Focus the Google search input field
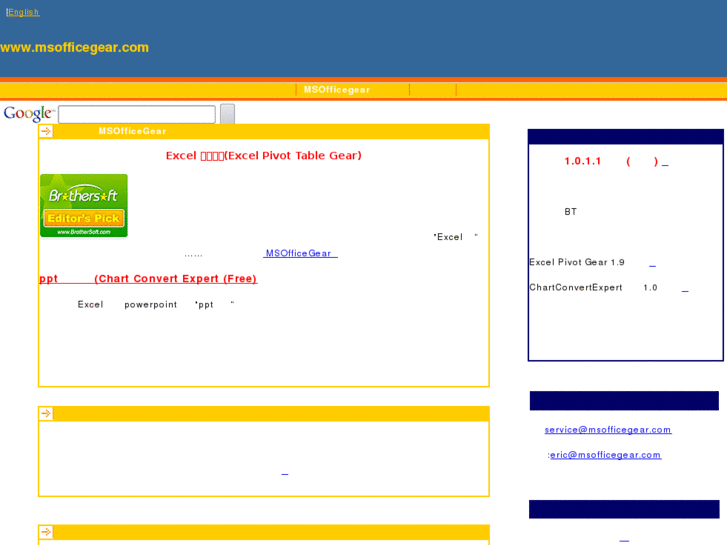The image size is (727, 545). tap(137, 114)
